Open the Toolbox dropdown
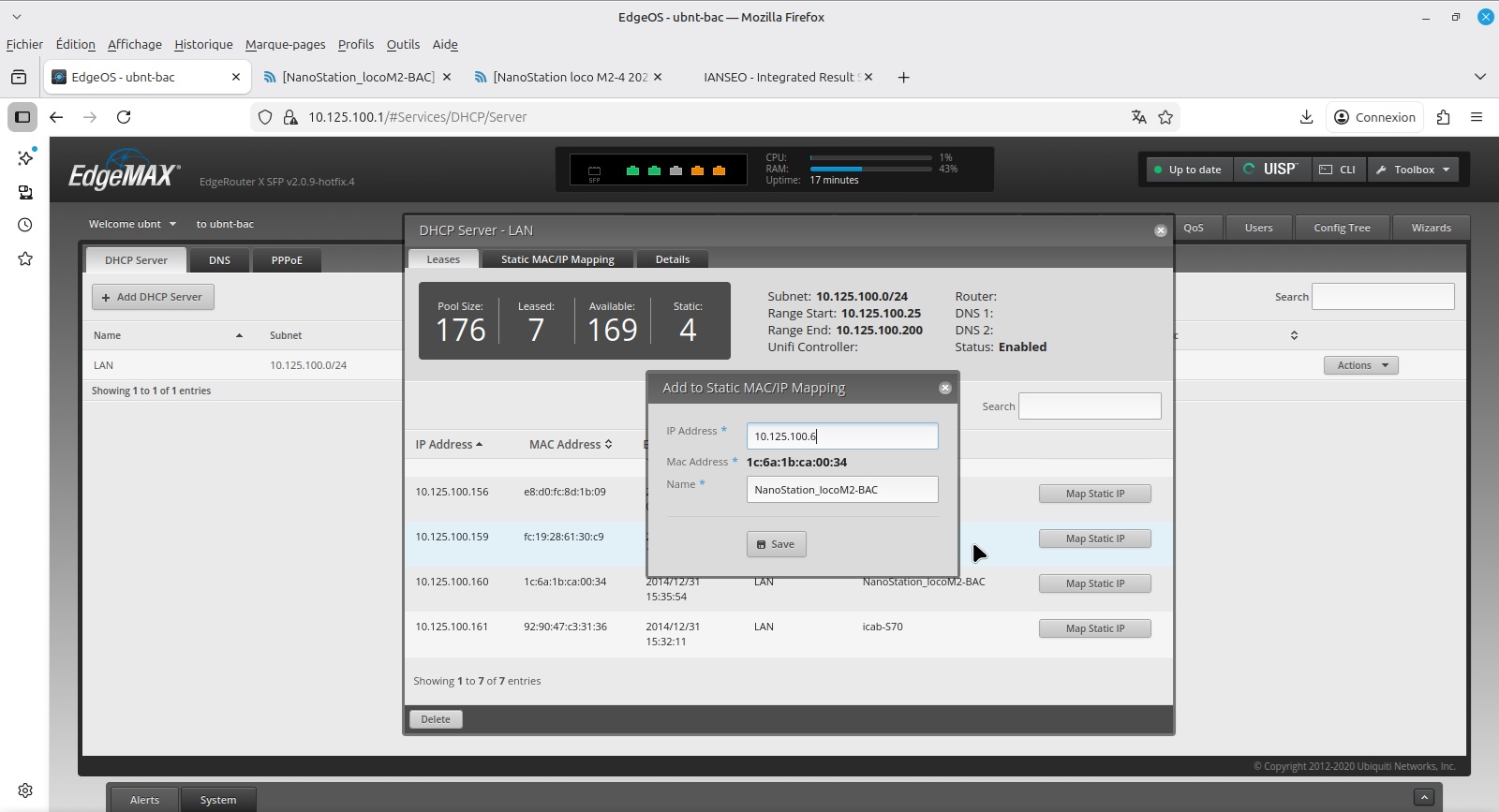 click(x=1413, y=170)
